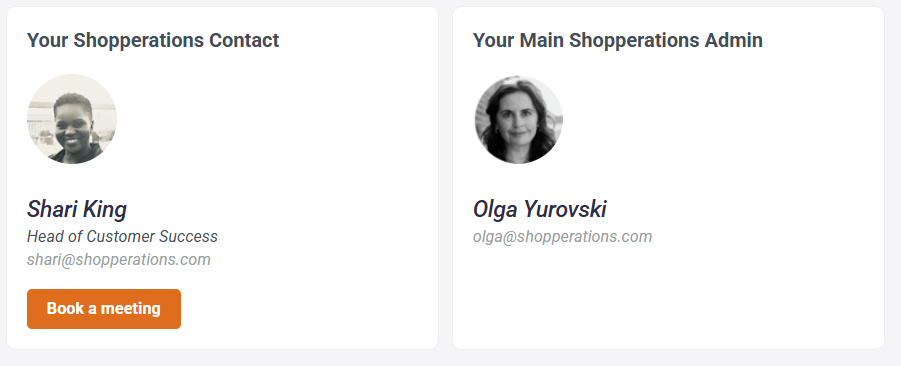The height and width of the screenshot is (366, 901).
Task: Click the name Shari King
Action: pyautogui.click(x=77, y=209)
